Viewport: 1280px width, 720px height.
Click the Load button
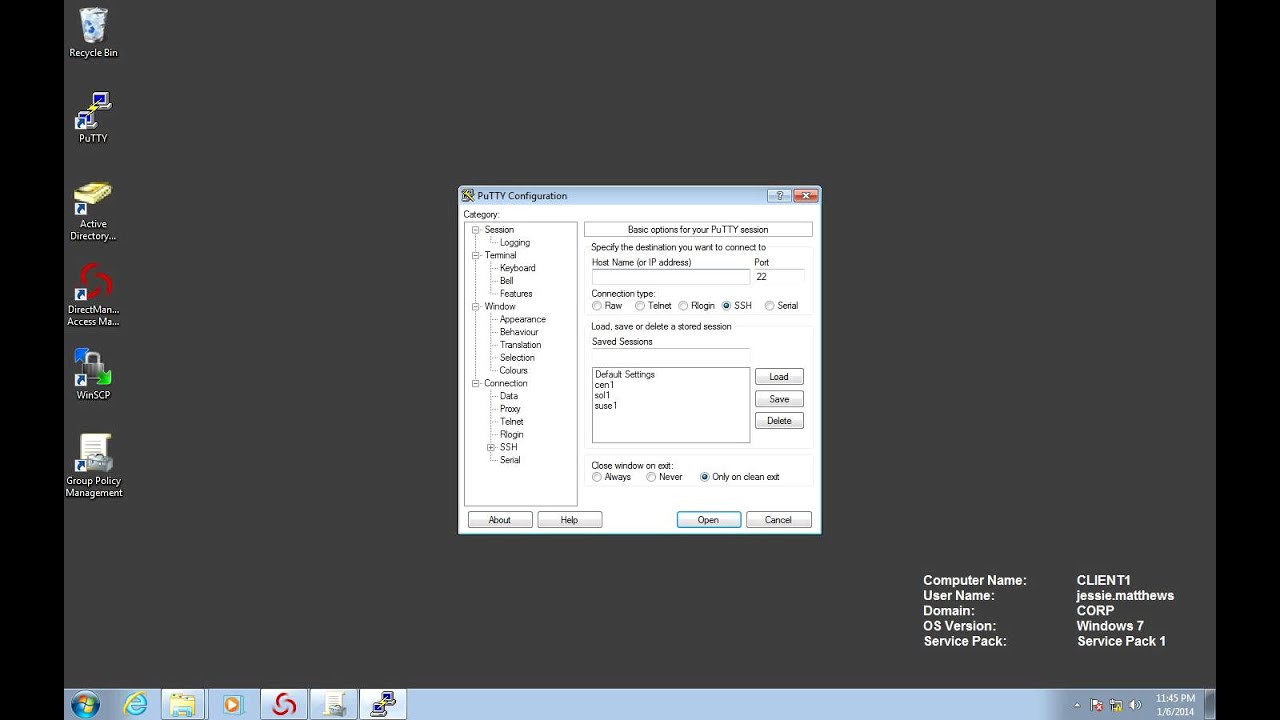tap(779, 377)
